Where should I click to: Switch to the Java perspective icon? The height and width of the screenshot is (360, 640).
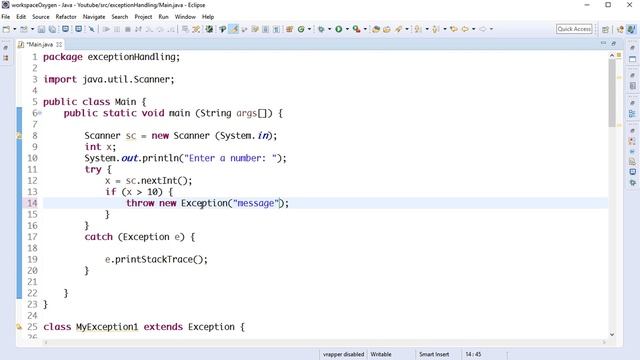point(631,29)
